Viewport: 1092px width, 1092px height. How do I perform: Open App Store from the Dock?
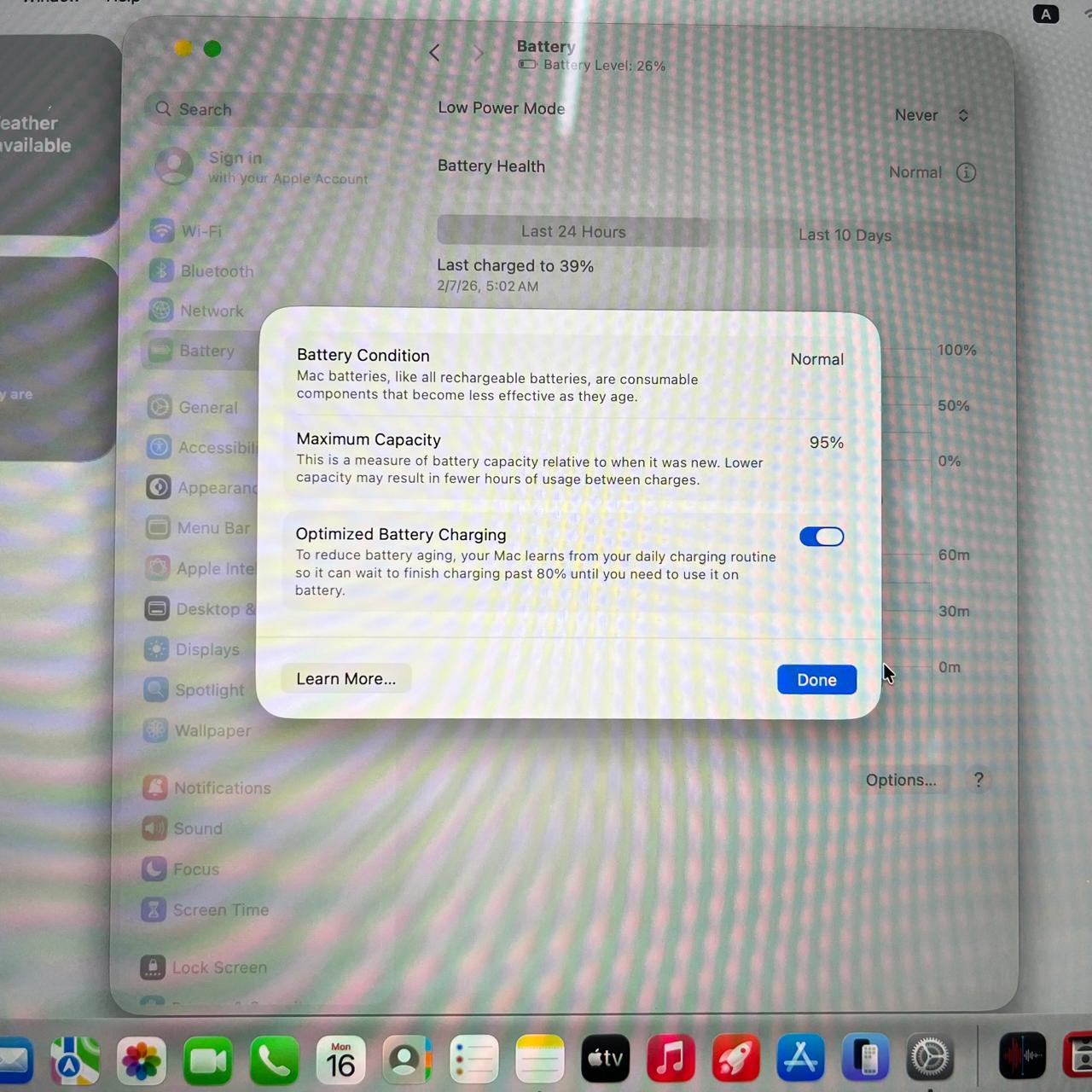[x=801, y=1058]
